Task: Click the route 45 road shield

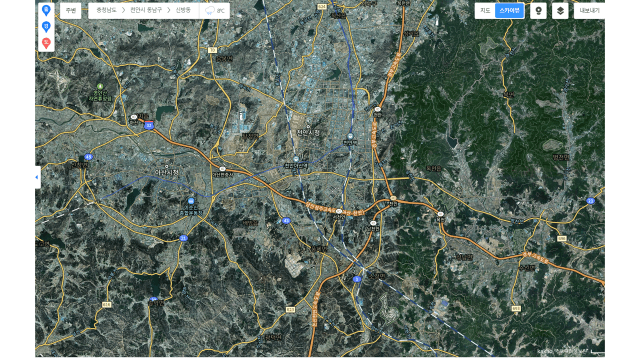Action: (x=89, y=157)
